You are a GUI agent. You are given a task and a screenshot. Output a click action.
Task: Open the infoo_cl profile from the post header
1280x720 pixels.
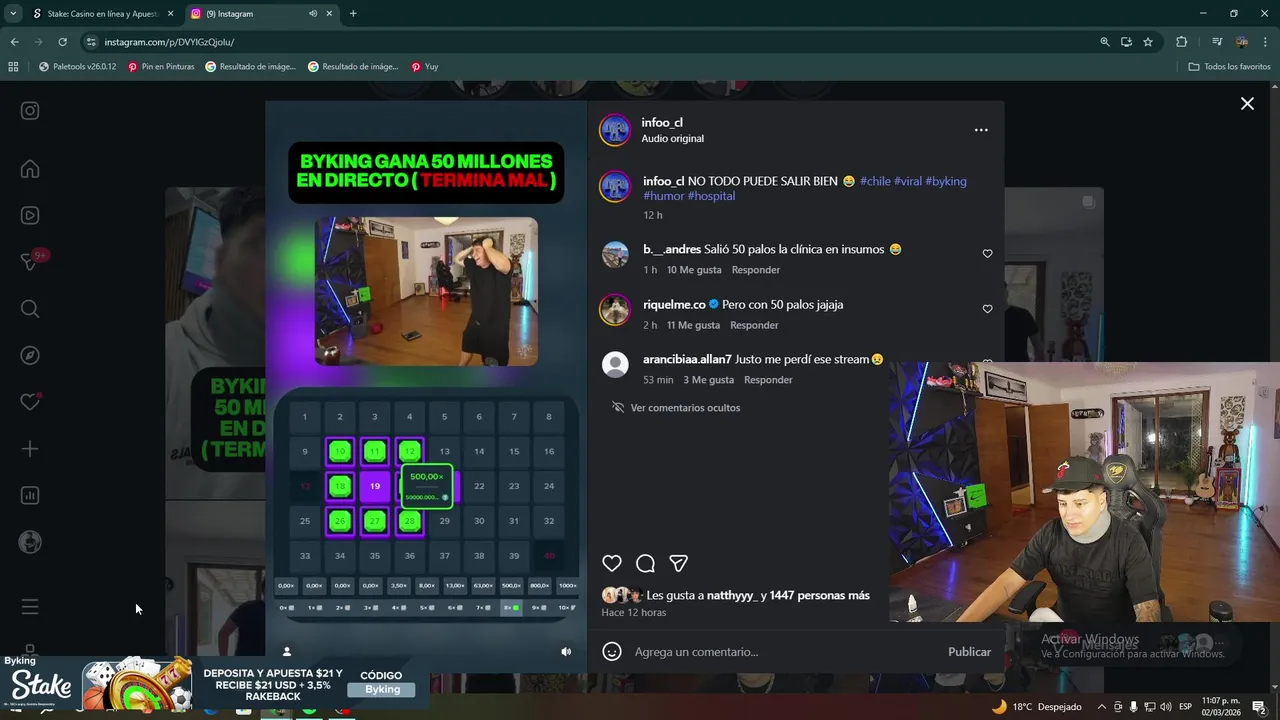coord(662,122)
